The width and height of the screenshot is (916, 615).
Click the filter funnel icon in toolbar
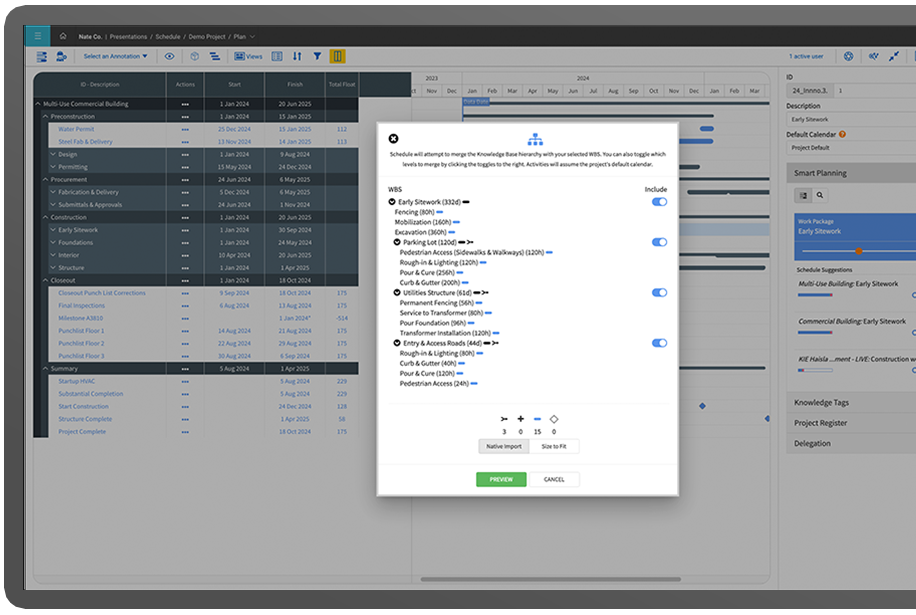317,57
